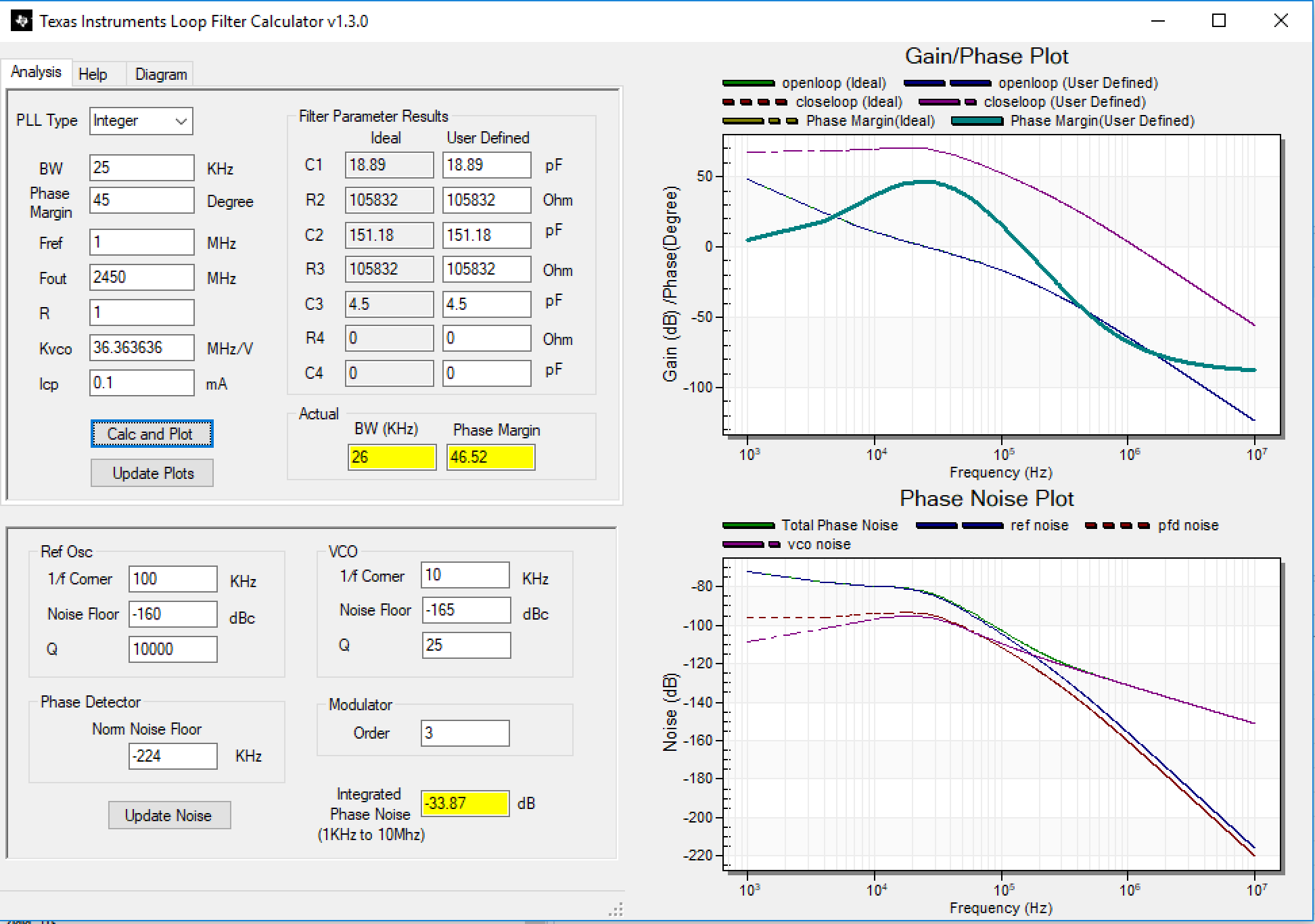Click the Phase Margin(Ideal) olive legend swatch
The width and height of the screenshot is (1315, 924).
point(760,121)
